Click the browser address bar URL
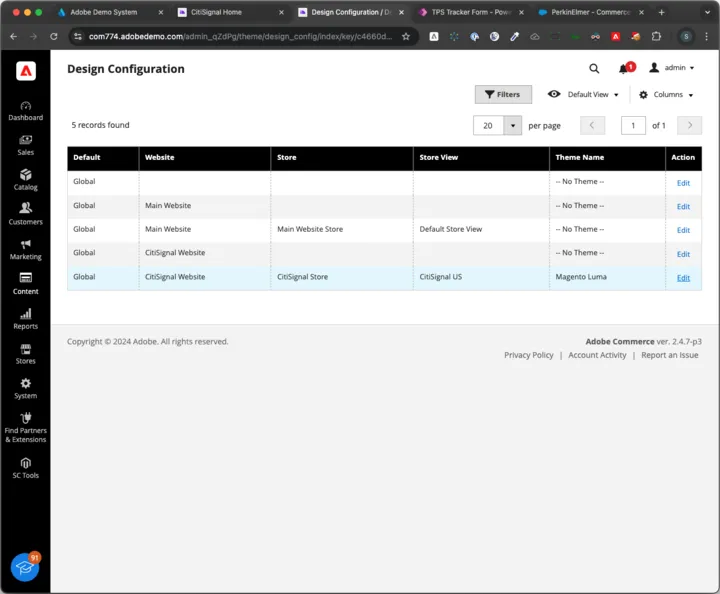The width and height of the screenshot is (720, 594). click(240, 36)
